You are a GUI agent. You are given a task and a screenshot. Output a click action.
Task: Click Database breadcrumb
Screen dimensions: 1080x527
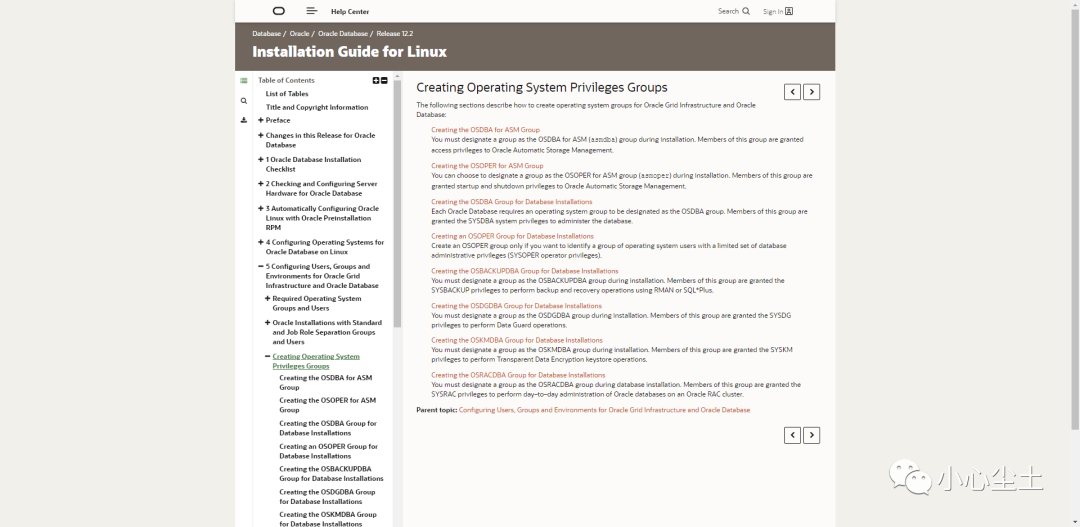(x=267, y=34)
